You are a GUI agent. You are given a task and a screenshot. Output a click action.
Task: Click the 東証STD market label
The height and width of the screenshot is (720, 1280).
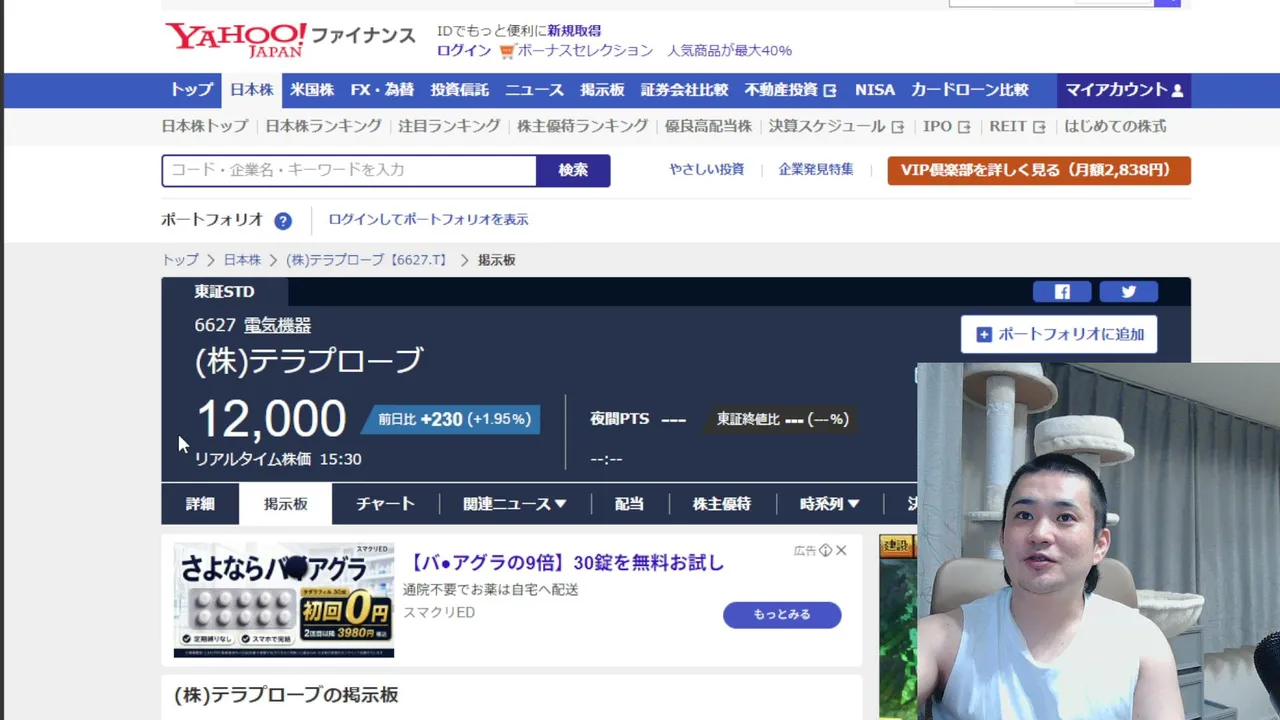(x=224, y=292)
